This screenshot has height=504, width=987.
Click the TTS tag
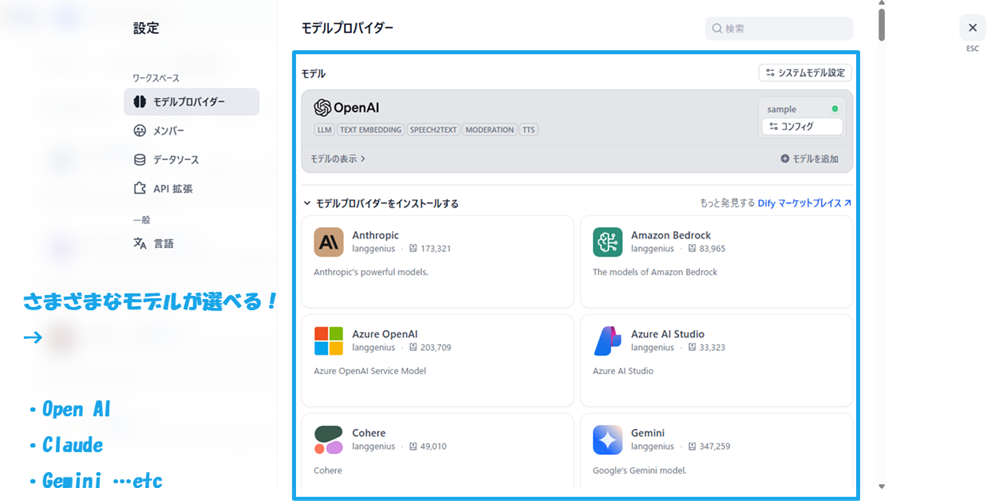click(x=529, y=130)
